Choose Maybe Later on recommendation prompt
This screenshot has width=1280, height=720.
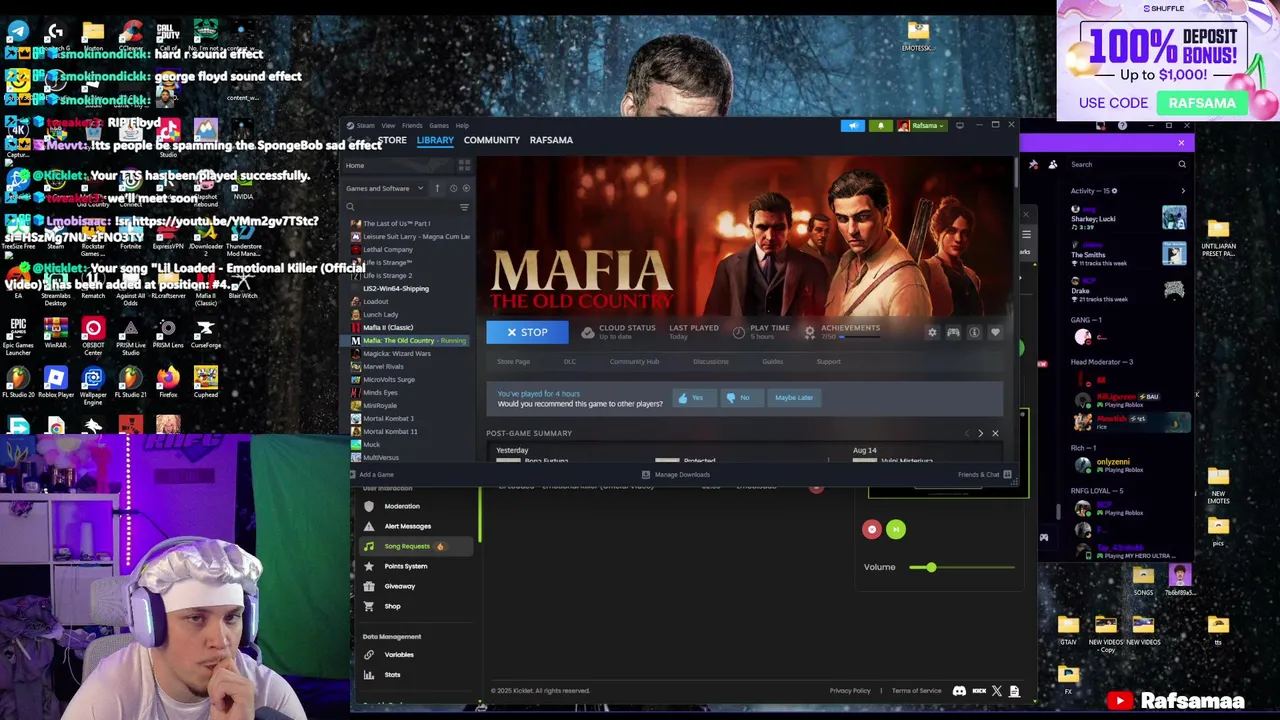(x=794, y=398)
